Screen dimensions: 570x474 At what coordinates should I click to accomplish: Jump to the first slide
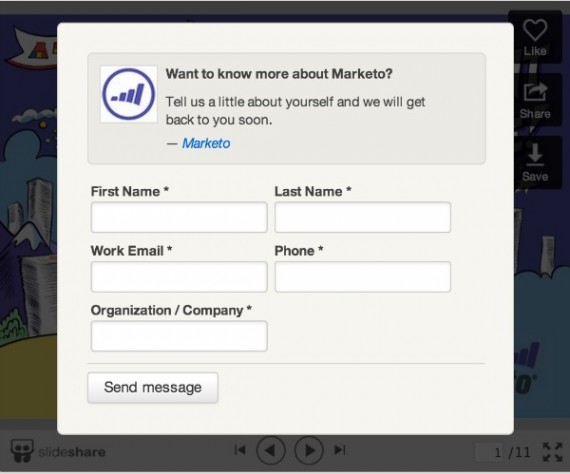click(x=240, y=450)
